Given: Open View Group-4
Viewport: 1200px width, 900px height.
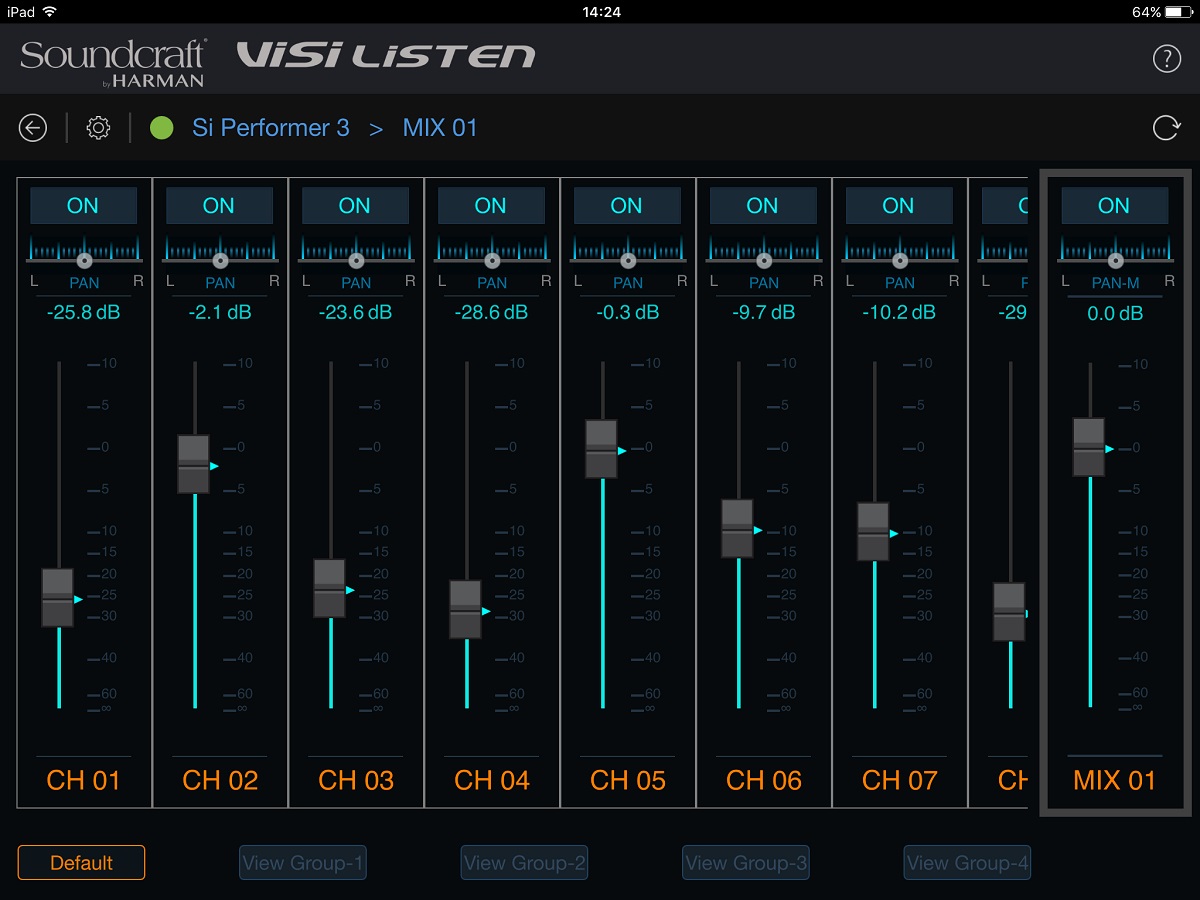Looking at the screenshot, I should (967, 863).
